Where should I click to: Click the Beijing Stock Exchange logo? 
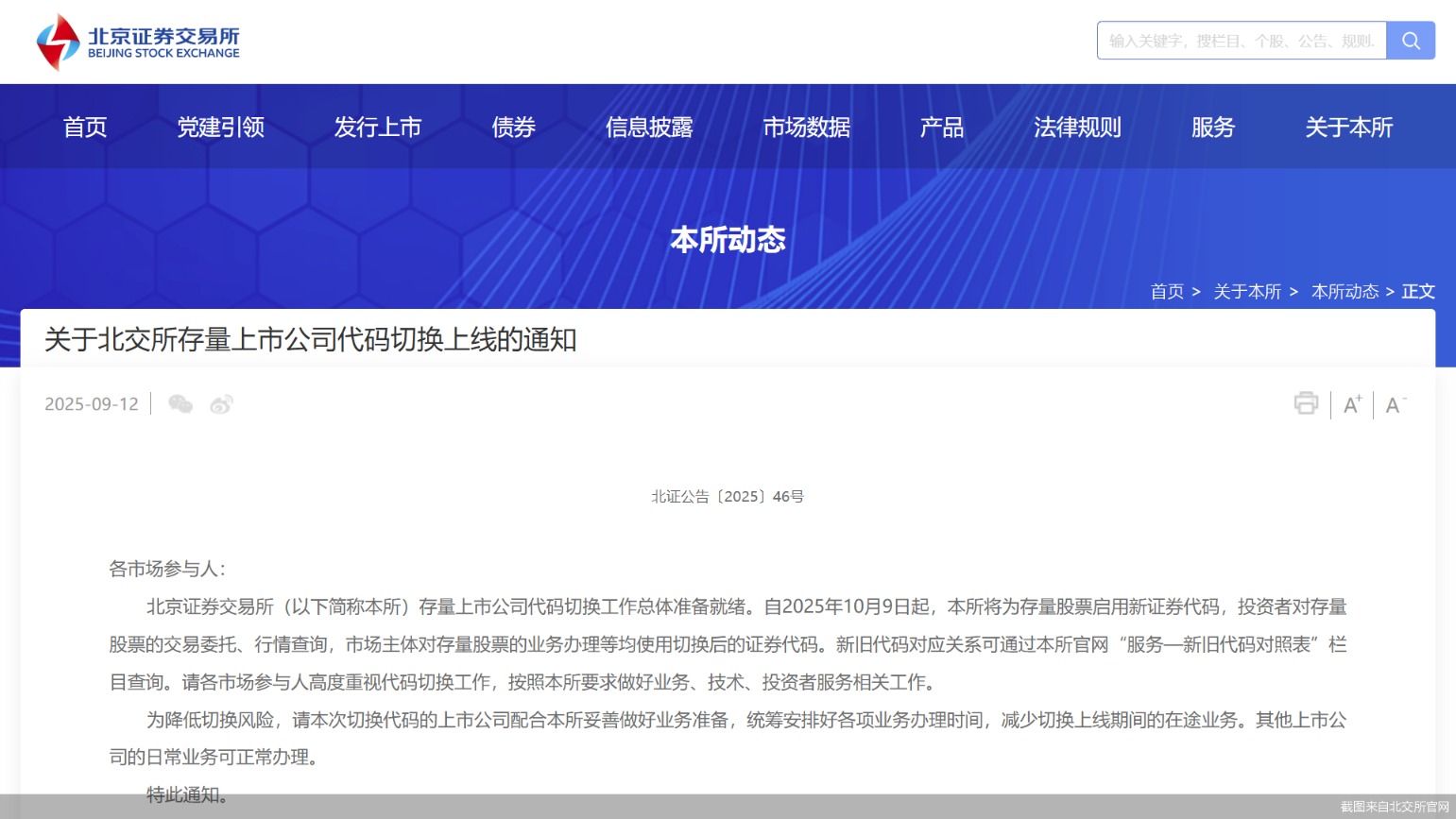[x=138, y=43]
